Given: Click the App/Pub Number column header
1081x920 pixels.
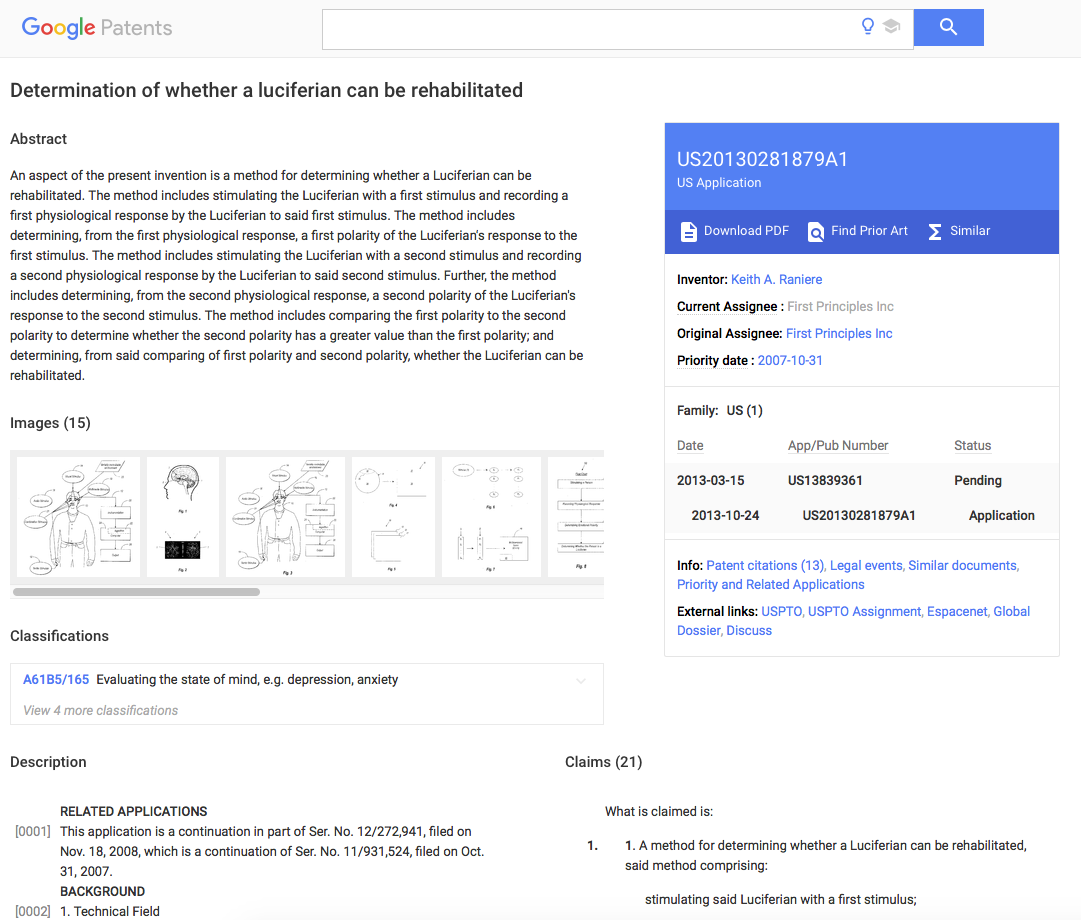Looking at the screenshot, I should [838, 446].
